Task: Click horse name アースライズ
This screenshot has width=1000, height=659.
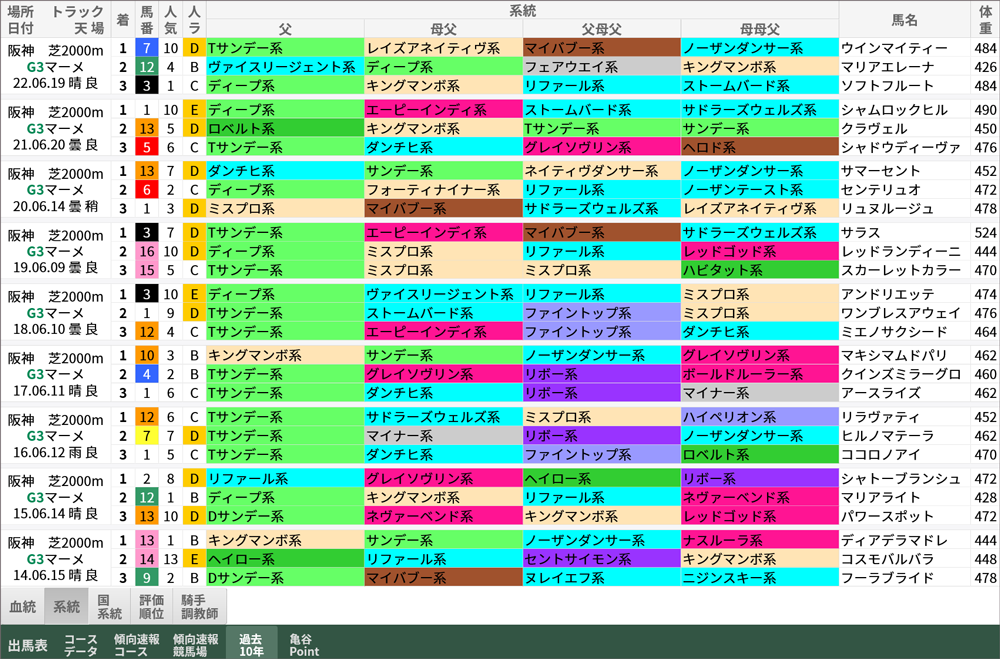Action: tap(881, 393)
